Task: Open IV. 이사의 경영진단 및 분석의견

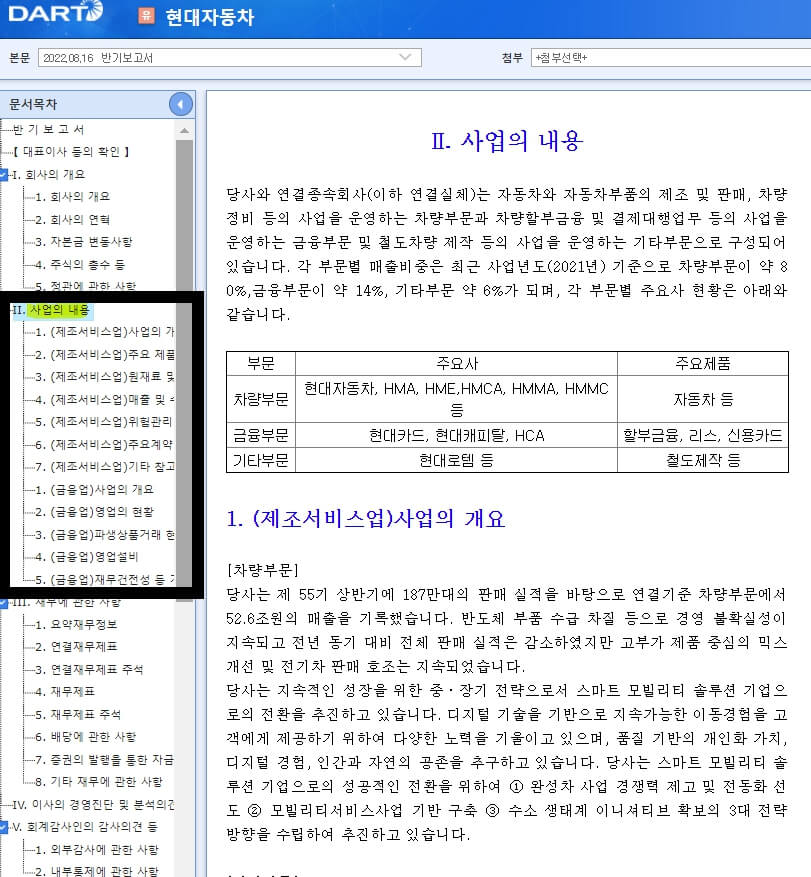Action: click(93, 805)
